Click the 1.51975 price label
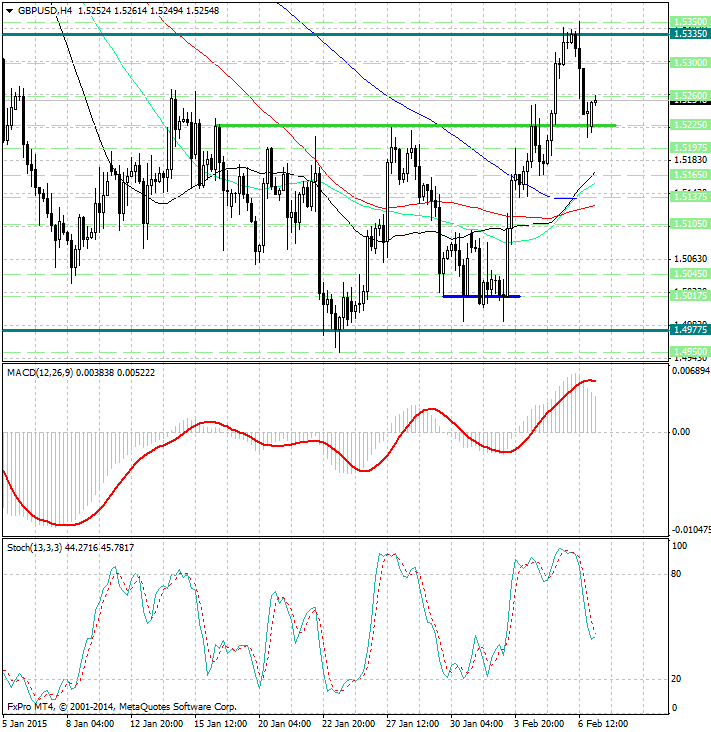711x732 pixels. coord(690,148)
